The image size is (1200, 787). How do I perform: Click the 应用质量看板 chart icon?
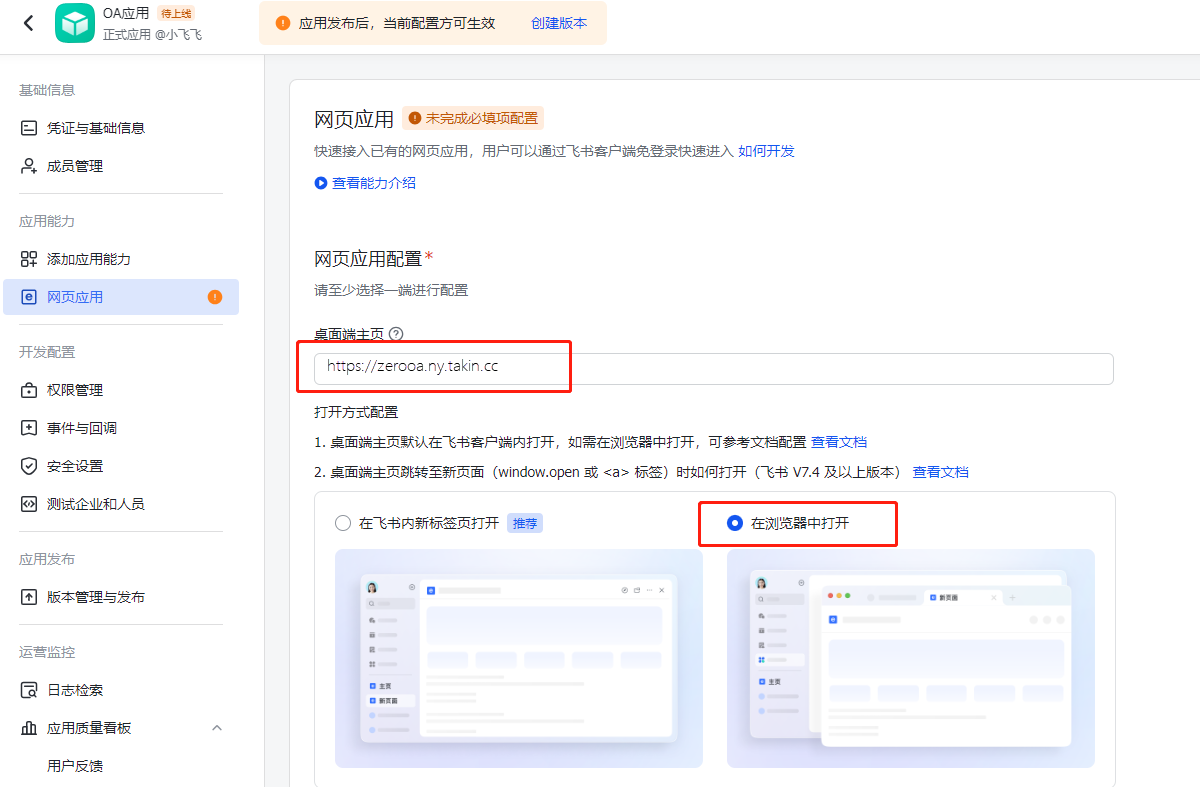tap(29, 728)
